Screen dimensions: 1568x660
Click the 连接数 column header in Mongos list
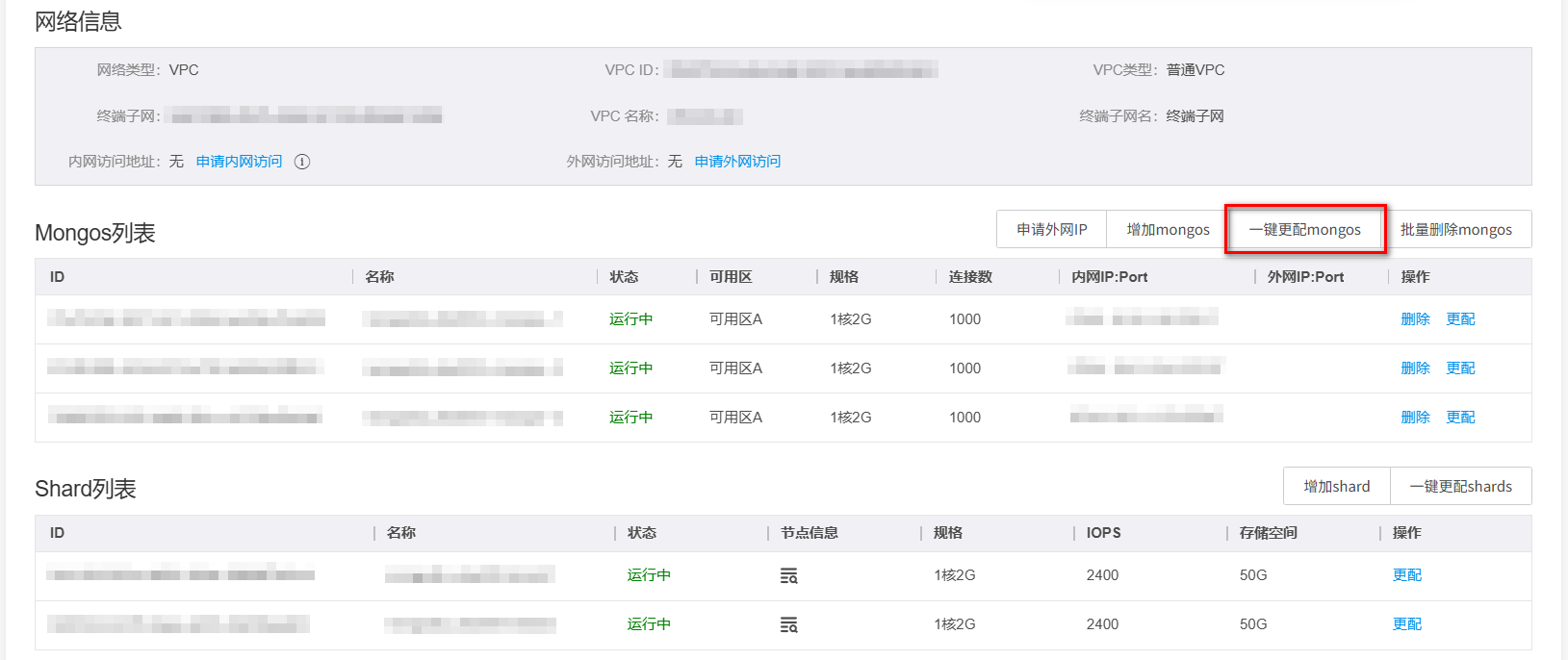(x=970, y=277)
